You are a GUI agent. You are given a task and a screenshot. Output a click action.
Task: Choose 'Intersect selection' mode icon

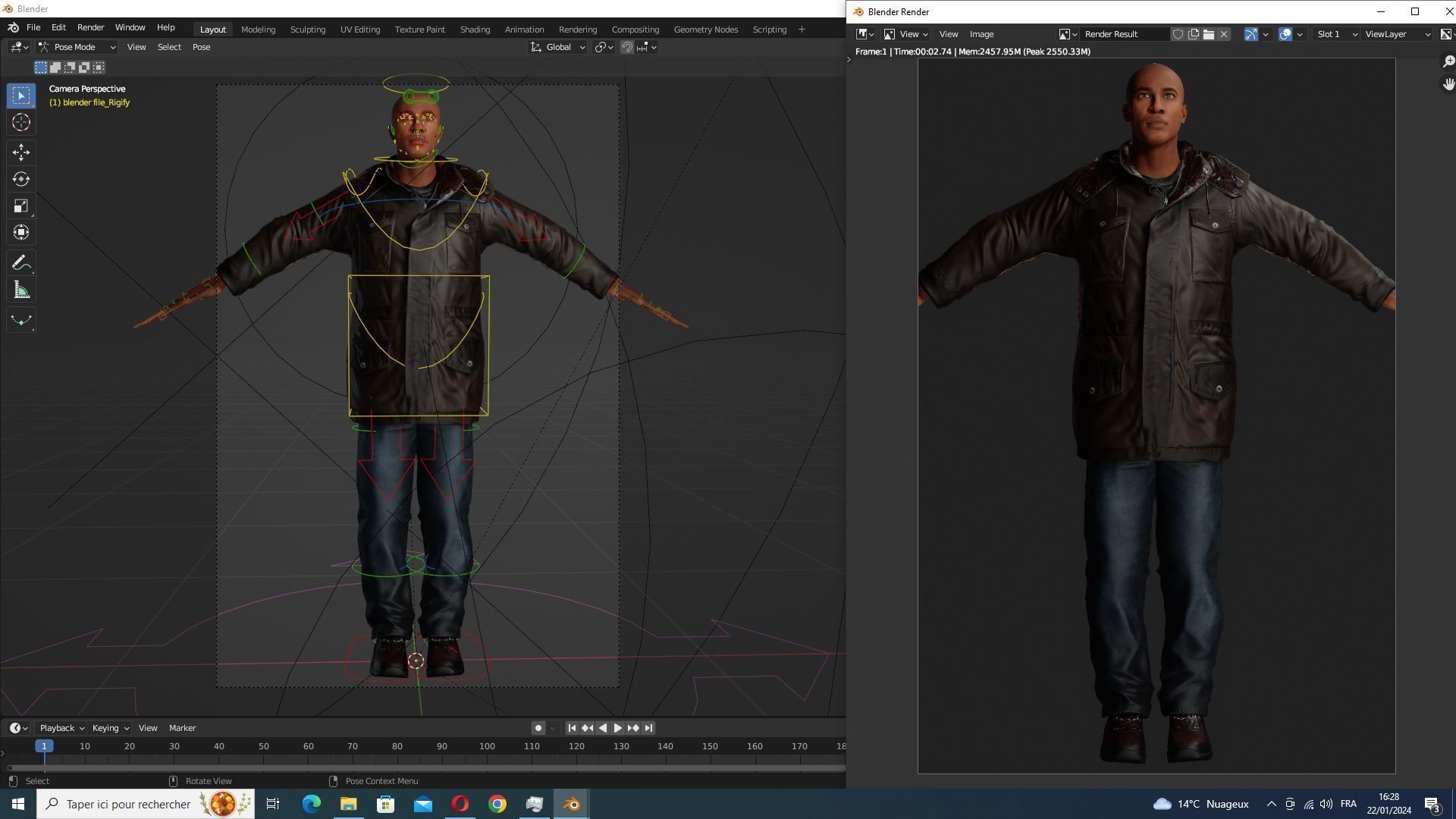[x=99, y=67]
